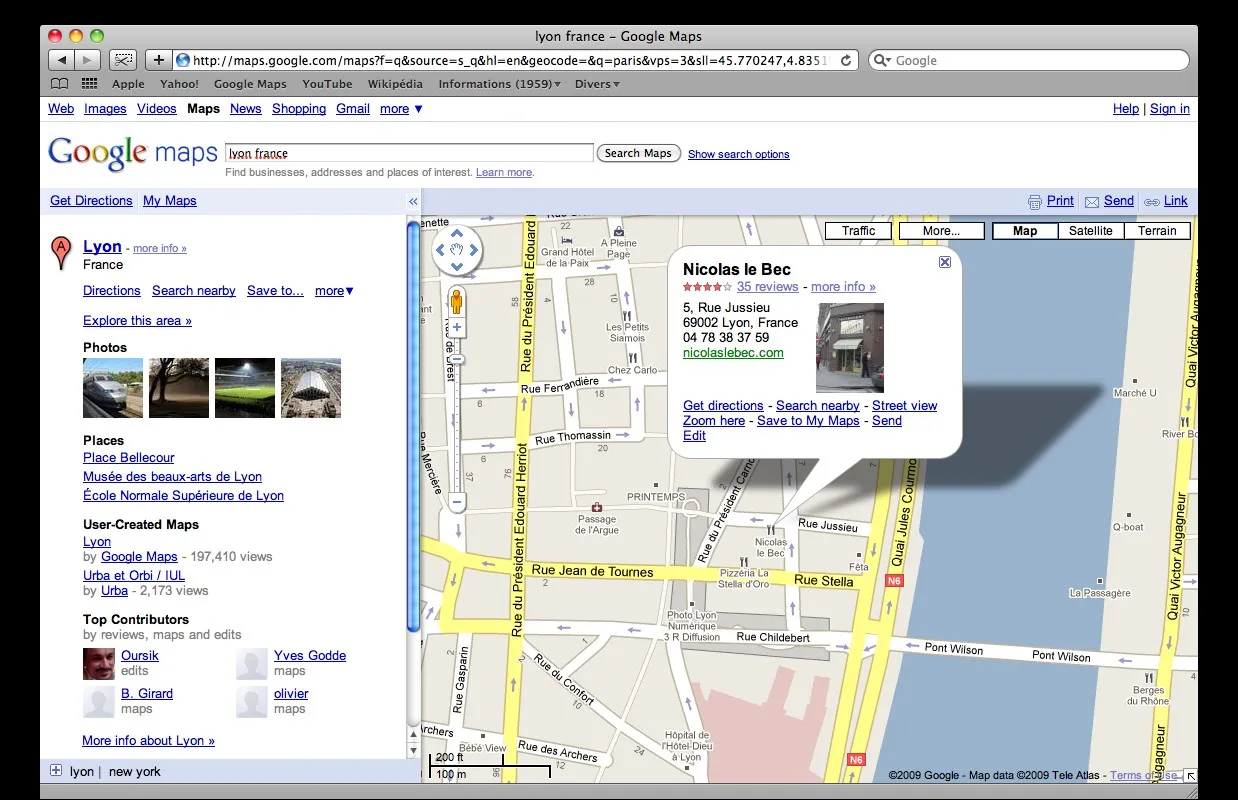The image size is (1238, 800).
Task: Click the left panel vertical scrollbar
Action: pyautogui.click(x=413, y=428)
